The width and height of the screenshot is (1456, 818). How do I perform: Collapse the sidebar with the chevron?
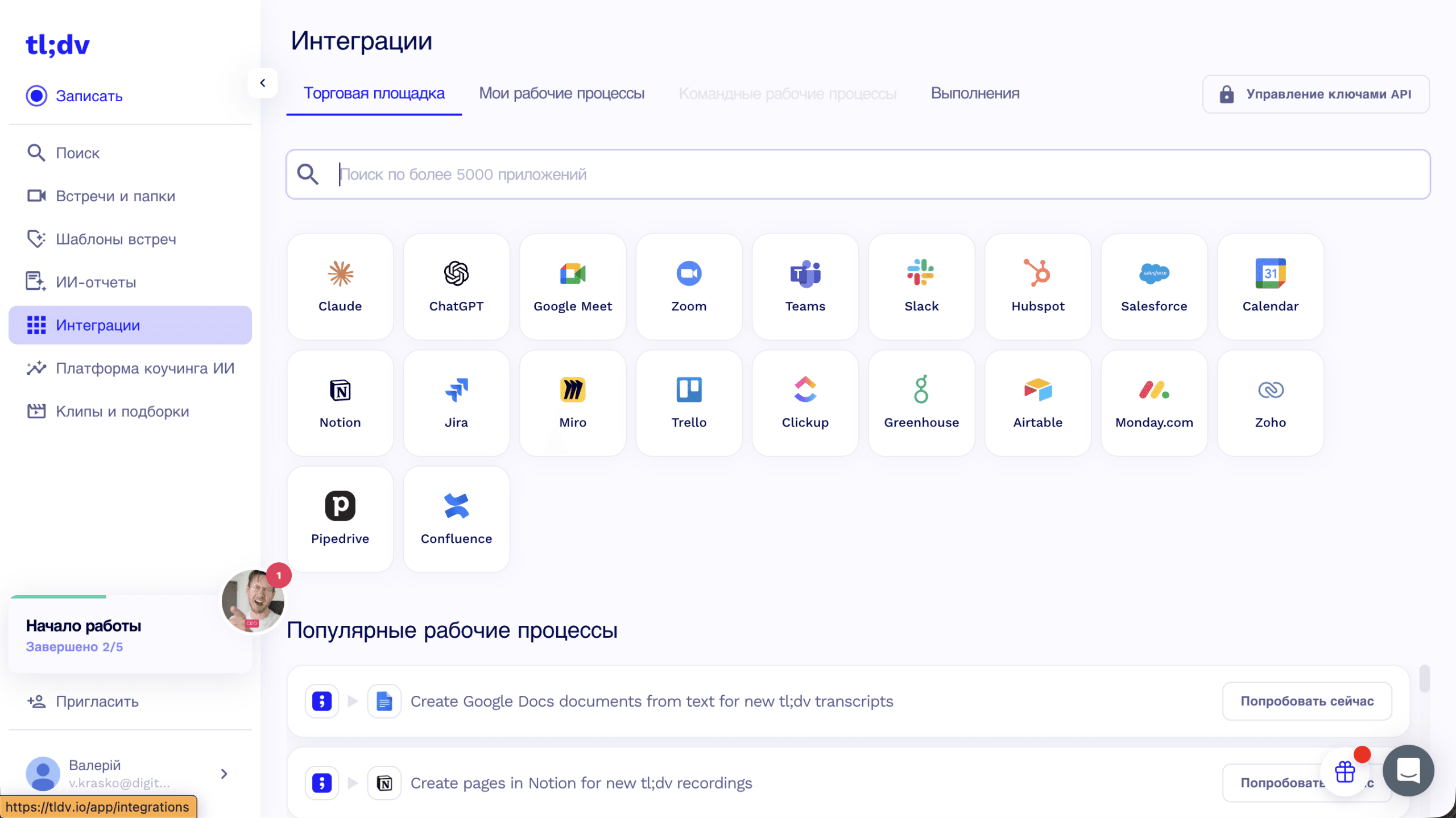click(263, 83)
